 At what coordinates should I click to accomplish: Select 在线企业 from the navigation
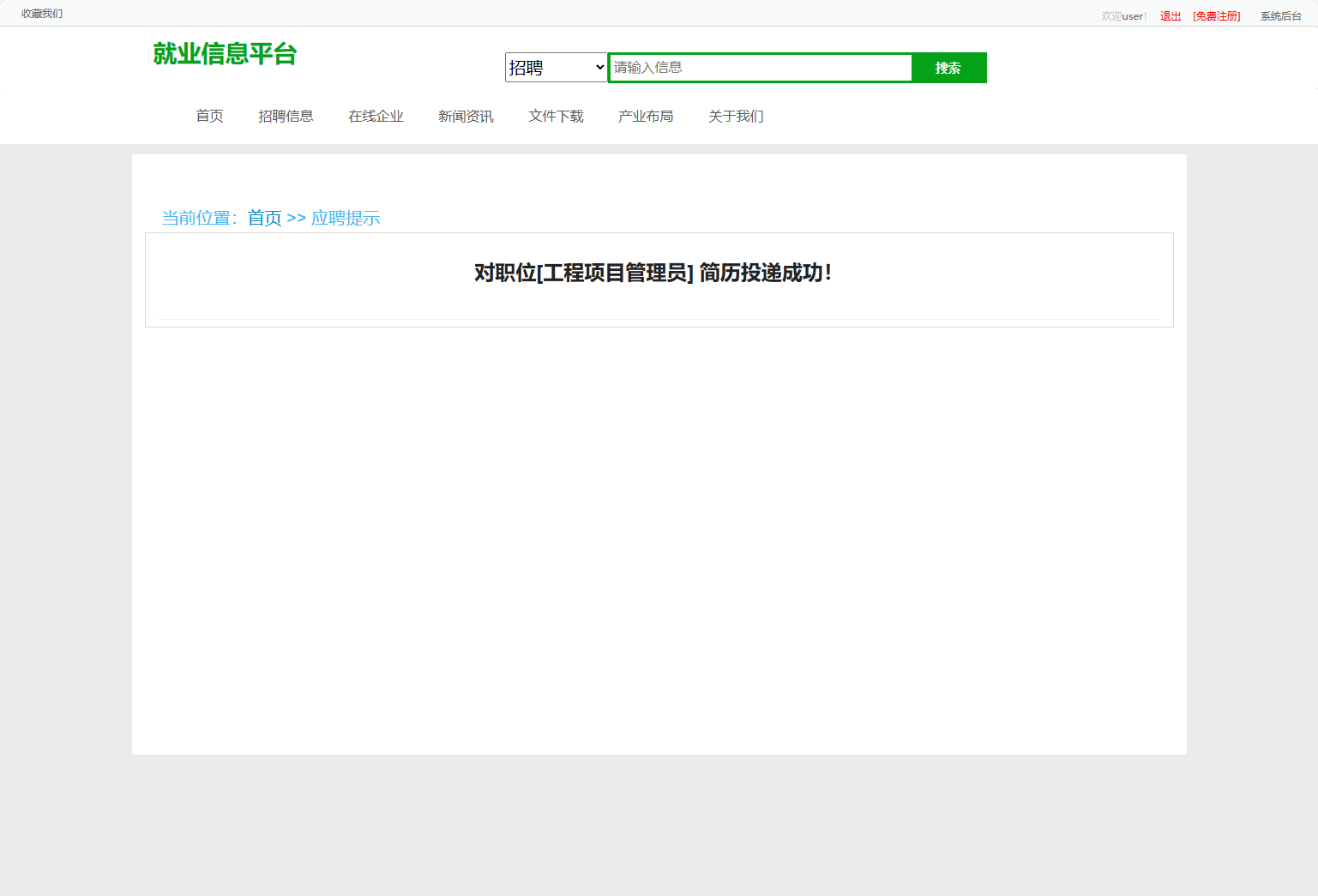[x=376, y=116]
